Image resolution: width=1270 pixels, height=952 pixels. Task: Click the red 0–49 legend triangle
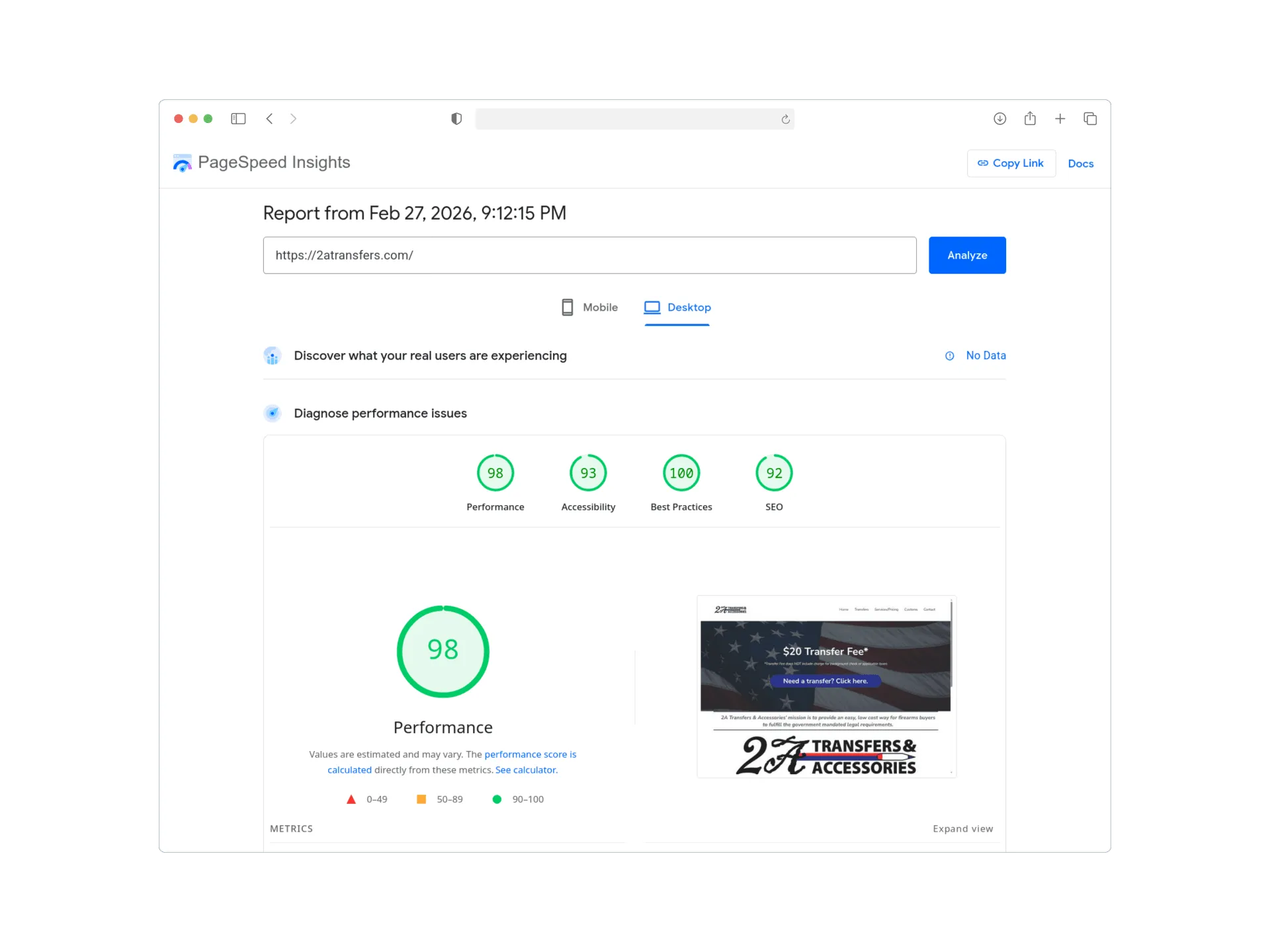click(351, 799)
